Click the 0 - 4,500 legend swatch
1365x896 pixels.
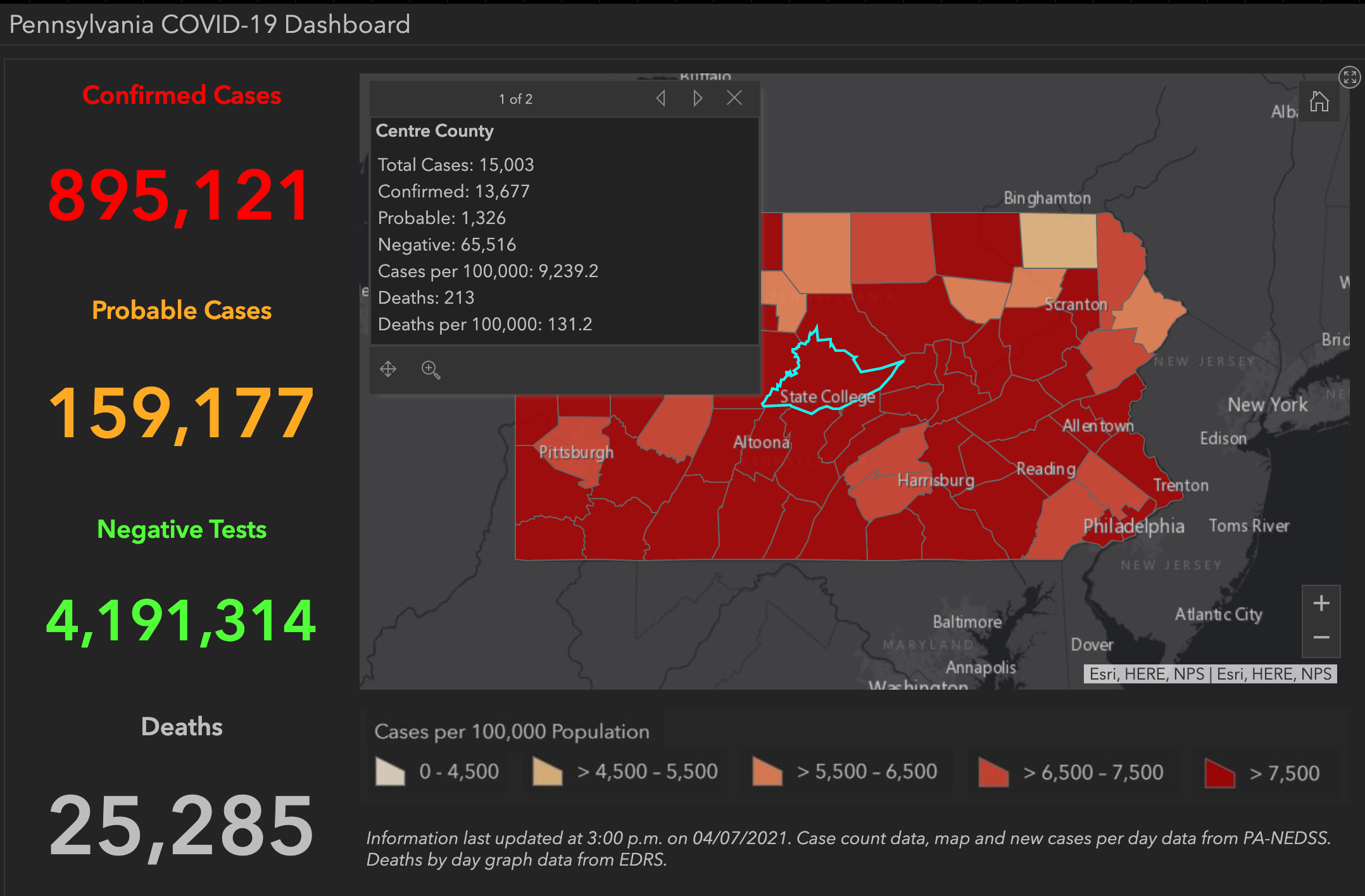[x=390, y=771]
